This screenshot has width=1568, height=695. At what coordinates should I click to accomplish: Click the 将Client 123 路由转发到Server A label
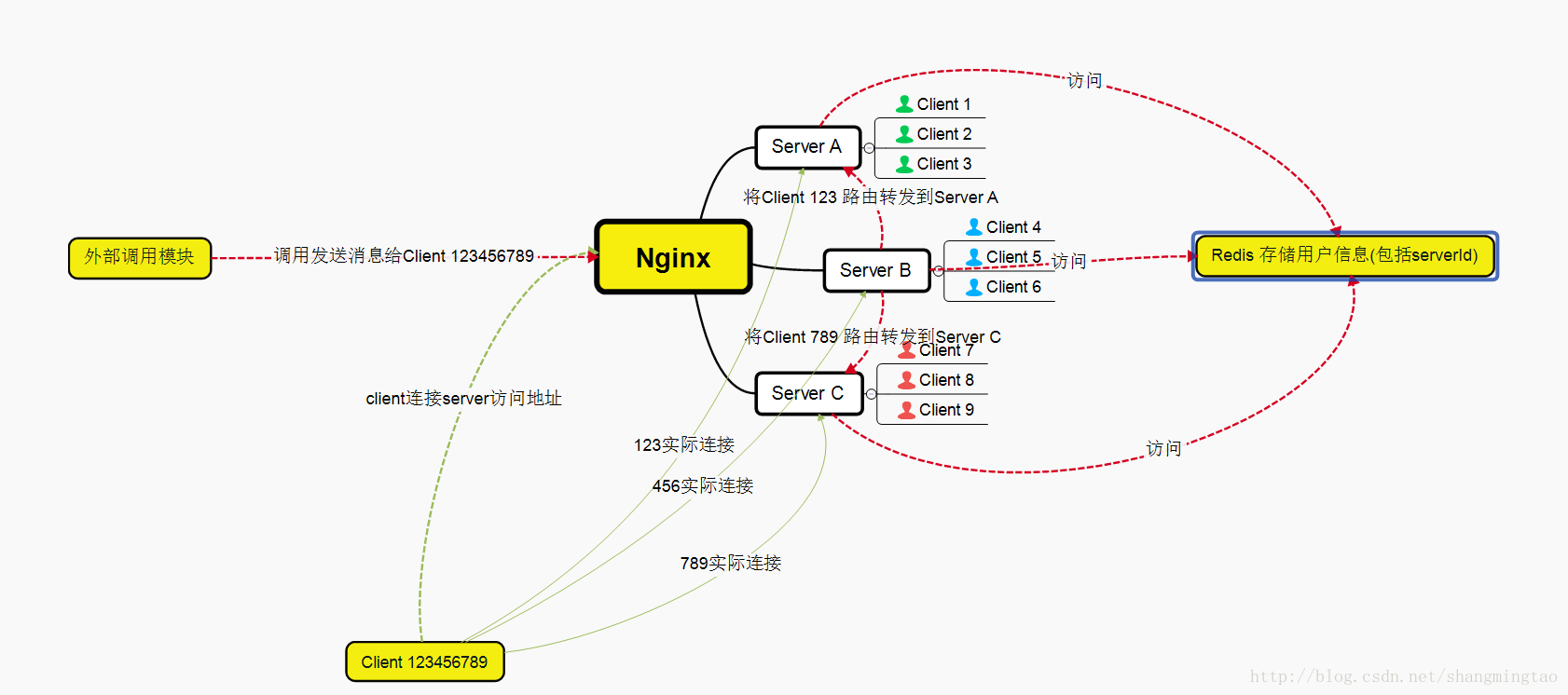[871, 198]
